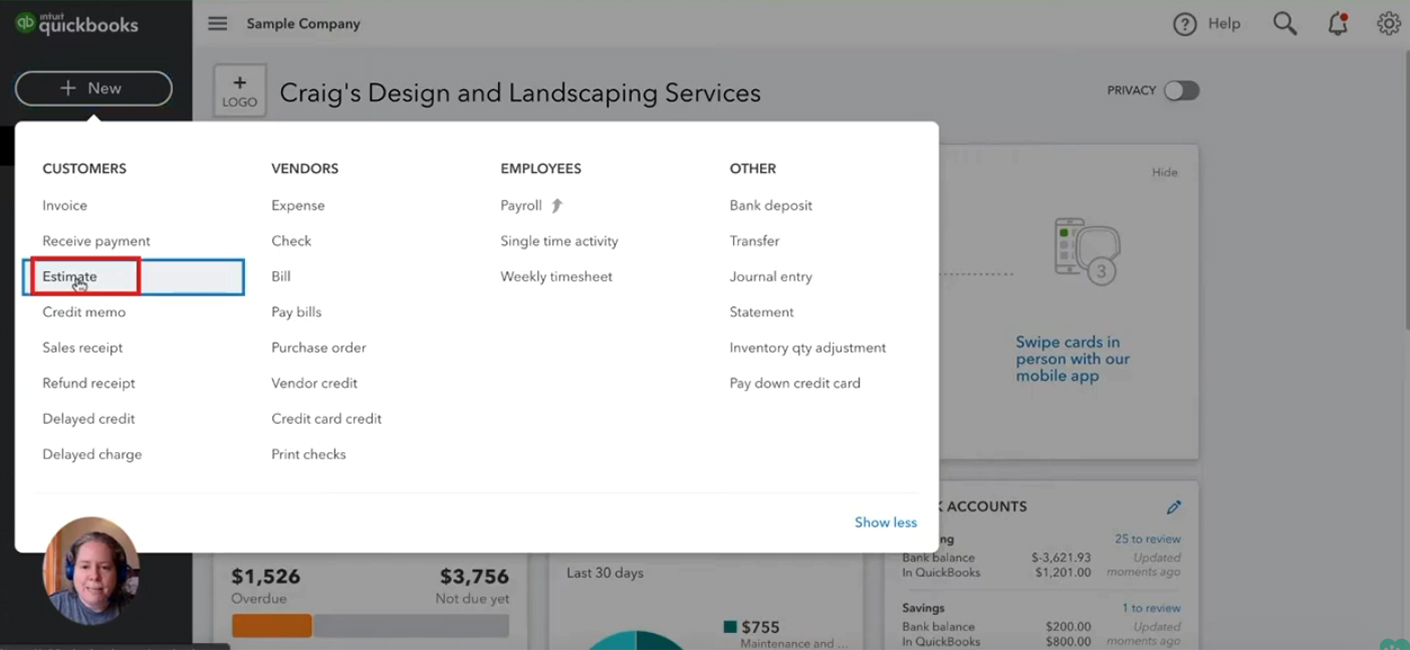This screenshot has width=1410, height=650.
Task: Open the search magnifier
Action: tap(1284, 24)
